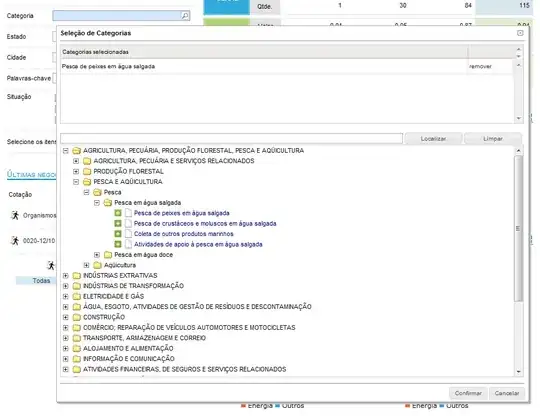Click 'remover' for Pesca de peixes em água salgada
This screenshot has width=540, height=416.
tap(480, 66)
